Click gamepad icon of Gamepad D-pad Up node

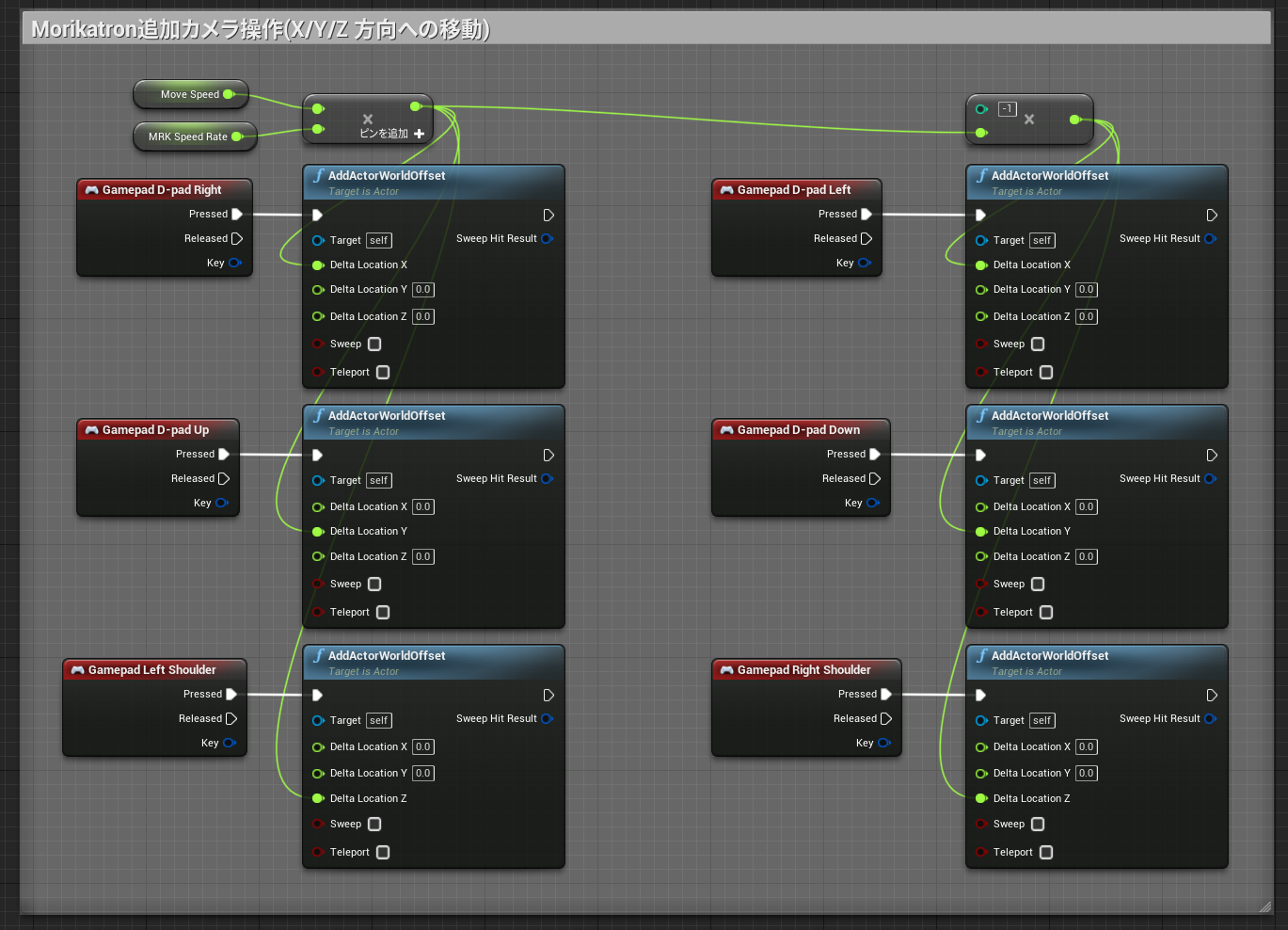[91, 429]
